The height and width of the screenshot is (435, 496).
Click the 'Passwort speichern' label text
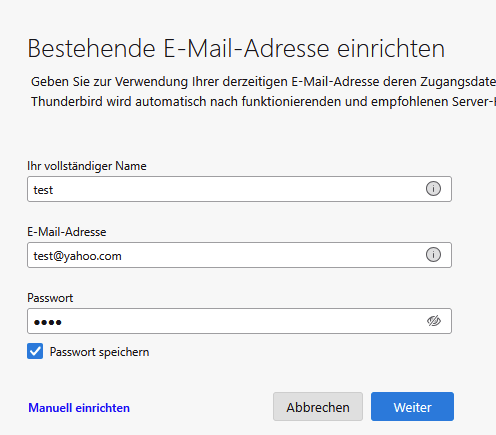[x=99, y=352]
